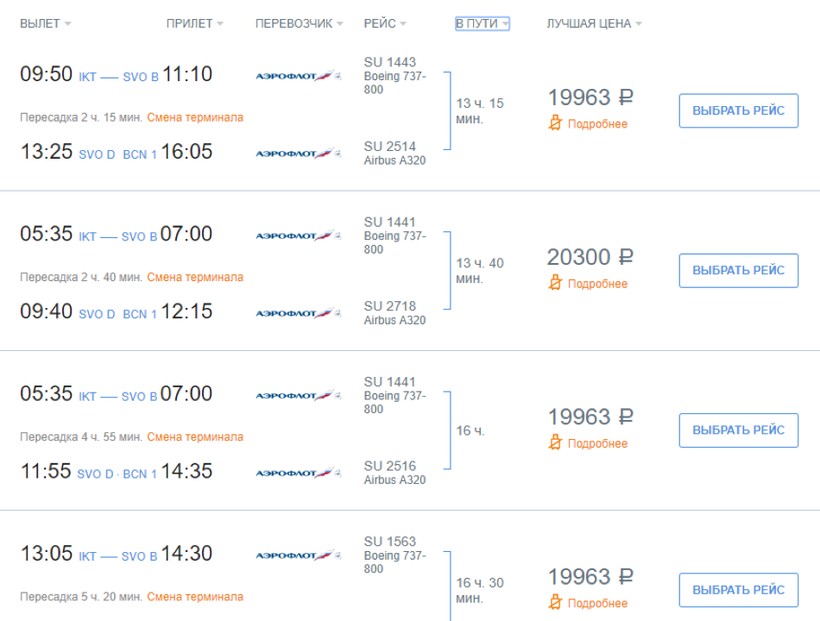Open the ПЕРЕВОЗЧИК sort dropdown
Screen dimensions: 820x621
(x=298, y=23)
